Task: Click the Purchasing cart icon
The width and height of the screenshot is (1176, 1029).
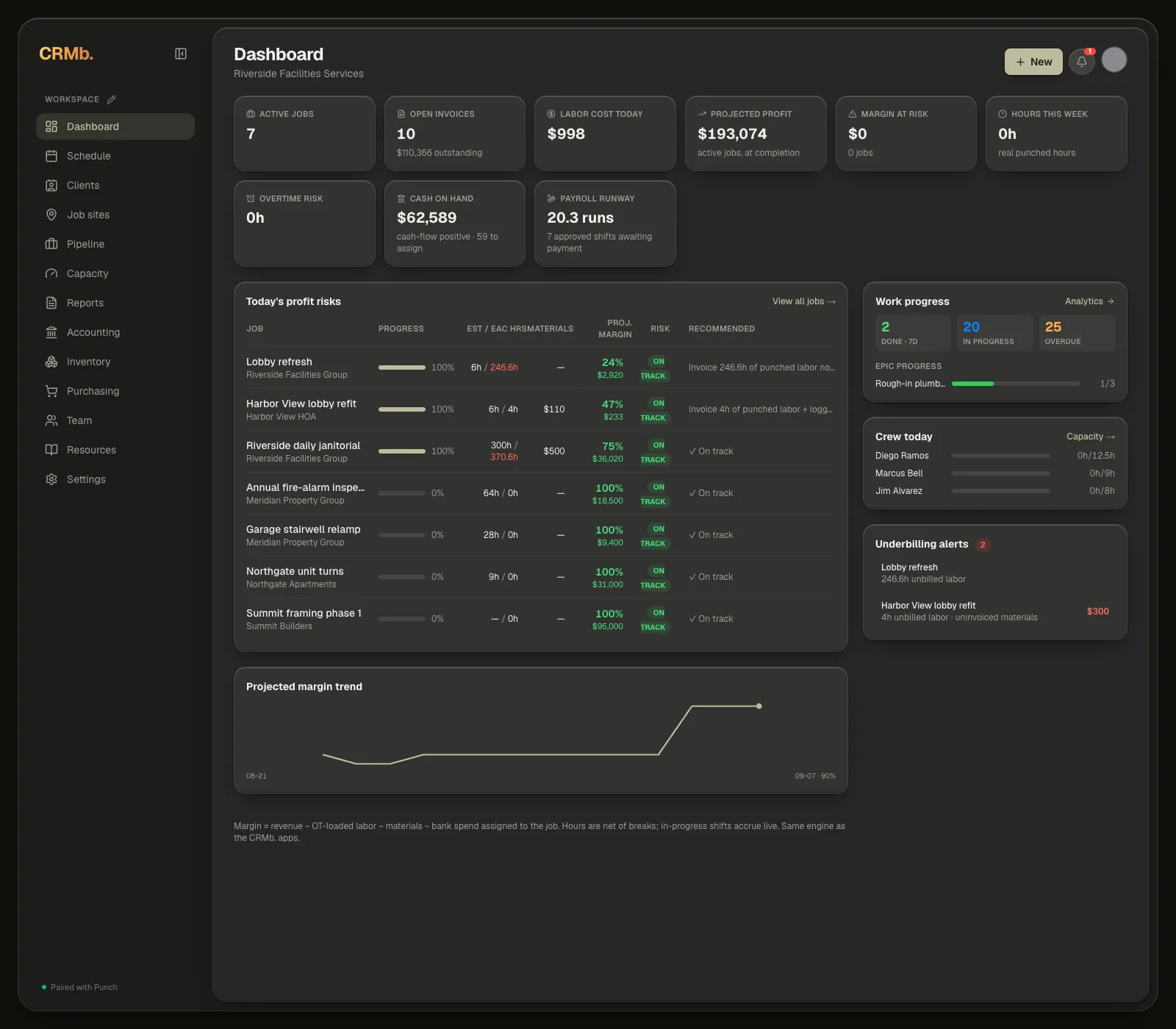Action: [51, 391]
